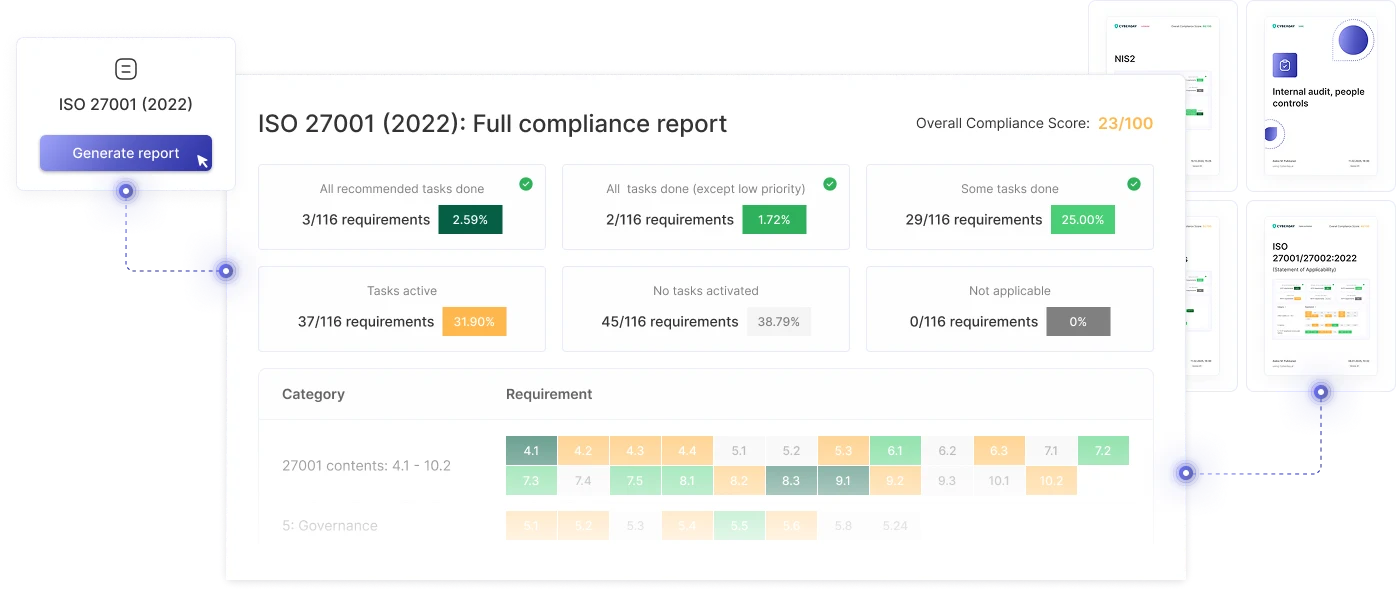Viewport: 1396px width, 590px height.
Task: Click the document icon above ISO 27001 (2022)
Action: tap(125, 69)
